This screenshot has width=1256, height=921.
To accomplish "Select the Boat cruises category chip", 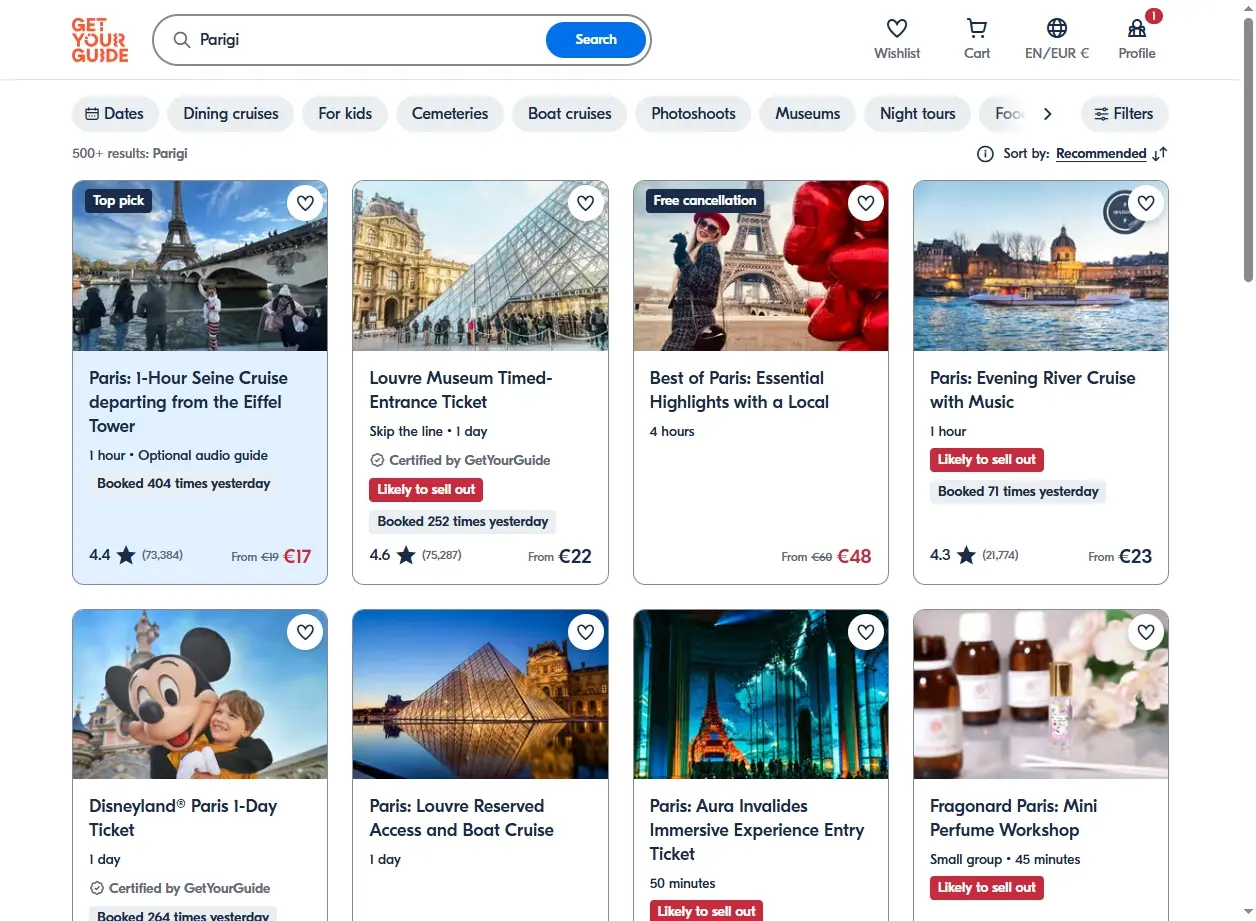I will click(x=570, y=114).
